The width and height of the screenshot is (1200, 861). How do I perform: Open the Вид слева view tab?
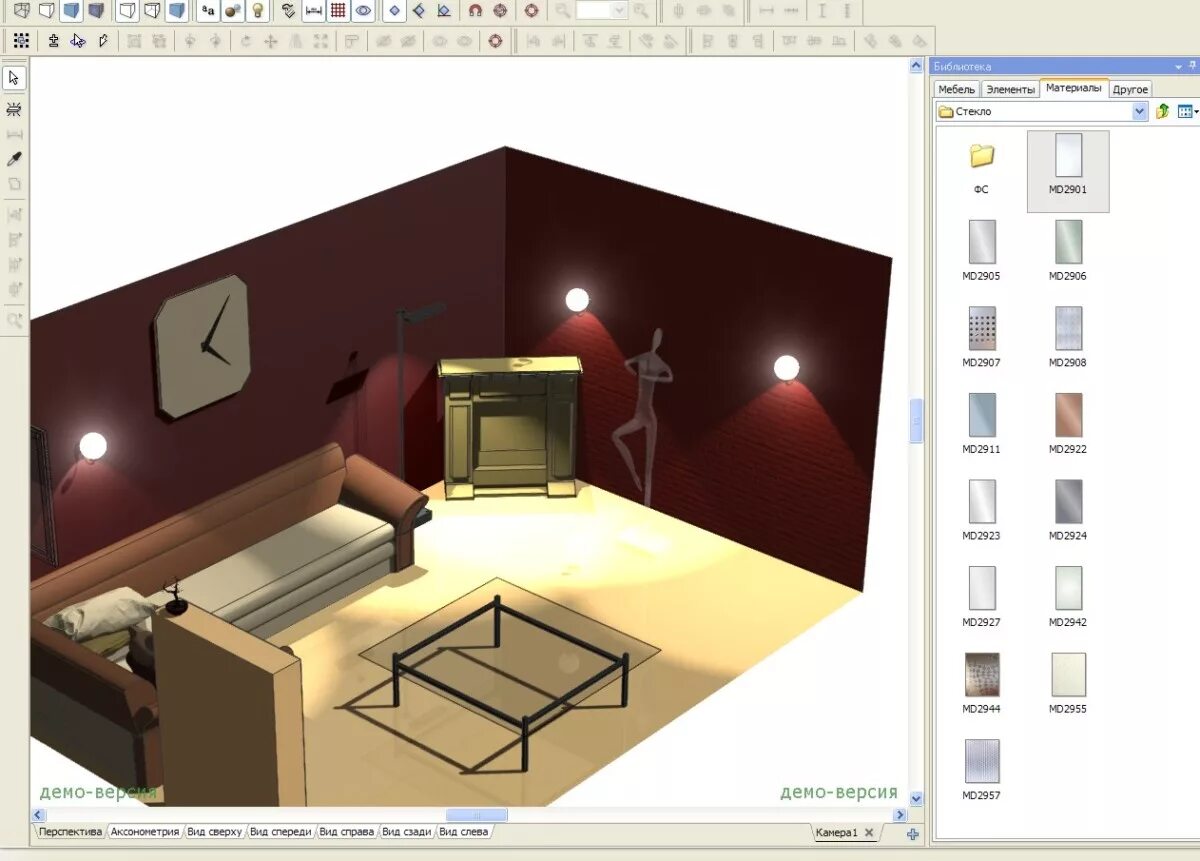click(464, 832)
